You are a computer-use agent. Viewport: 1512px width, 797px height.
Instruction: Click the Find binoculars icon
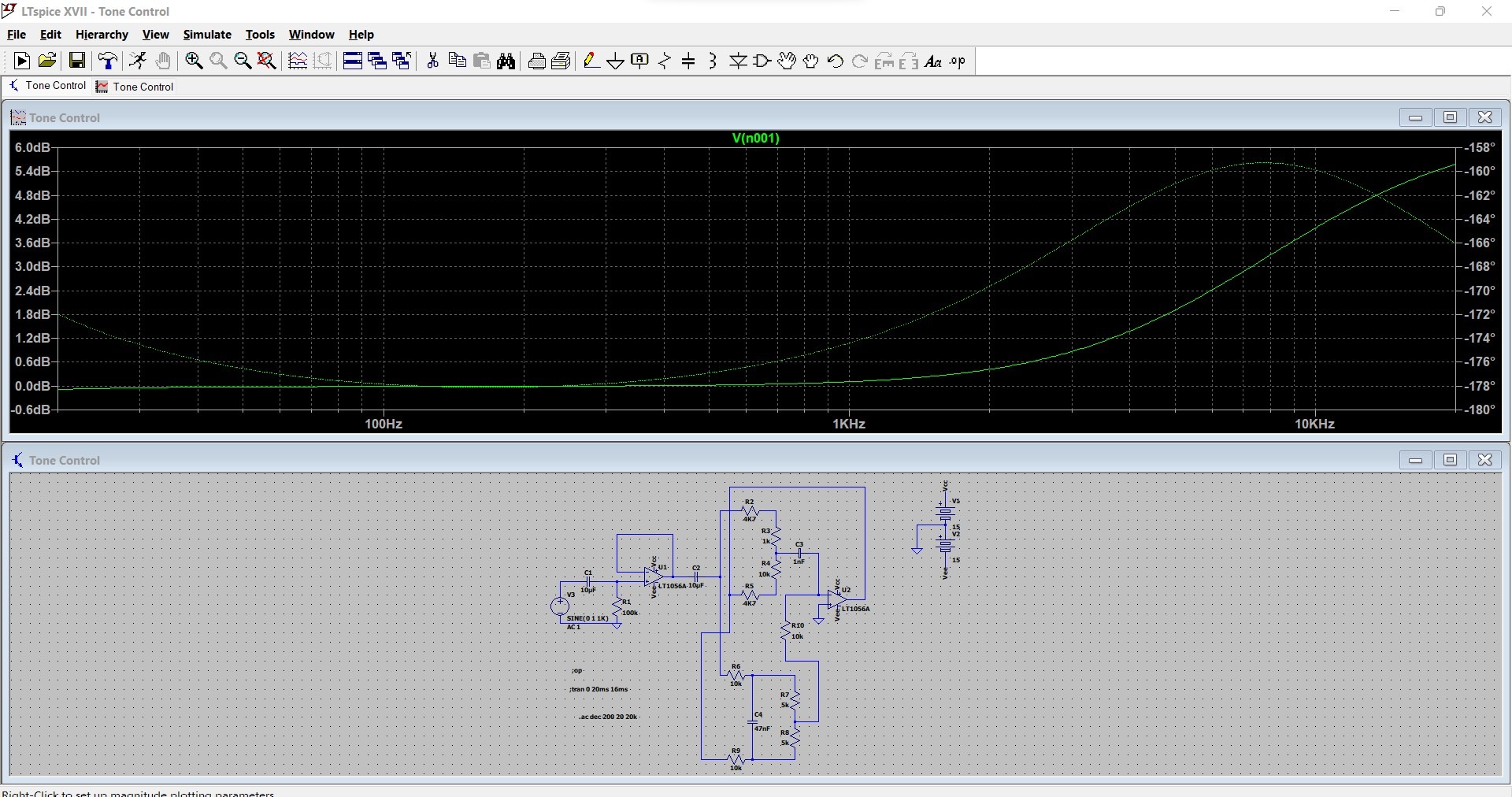coord(506,61)
